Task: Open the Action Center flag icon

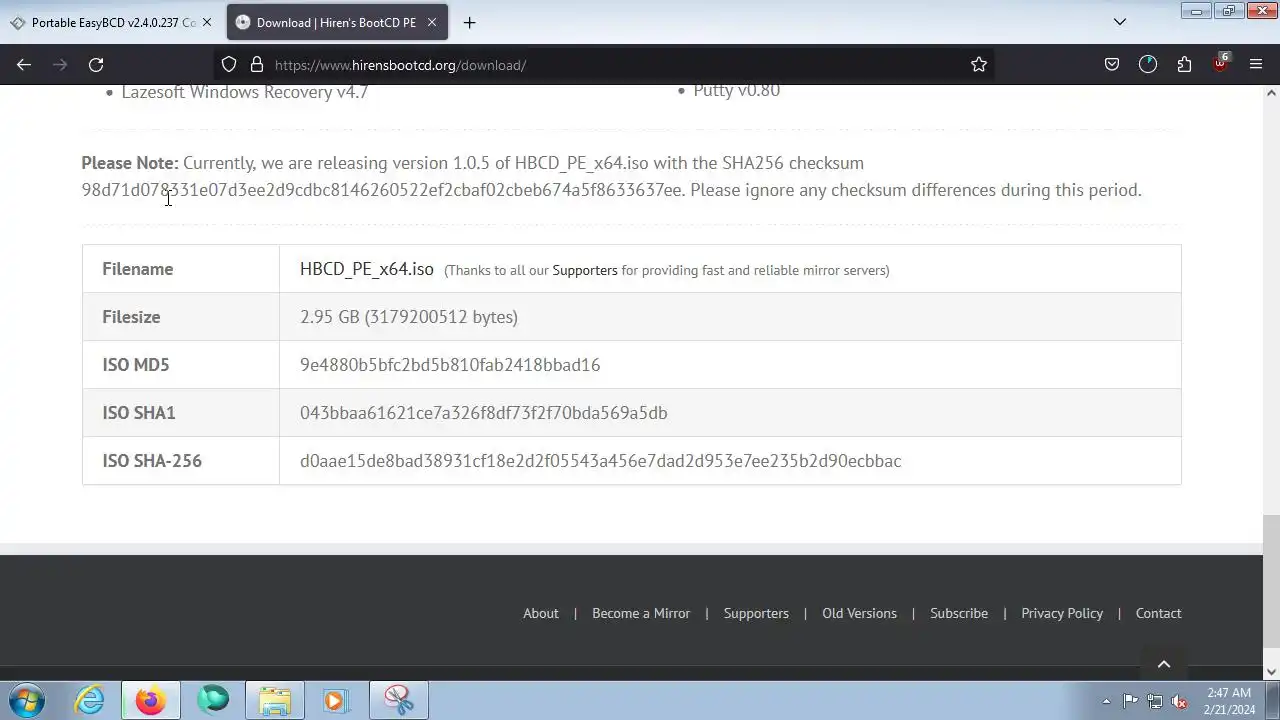Action: [x=1130, y=701]
